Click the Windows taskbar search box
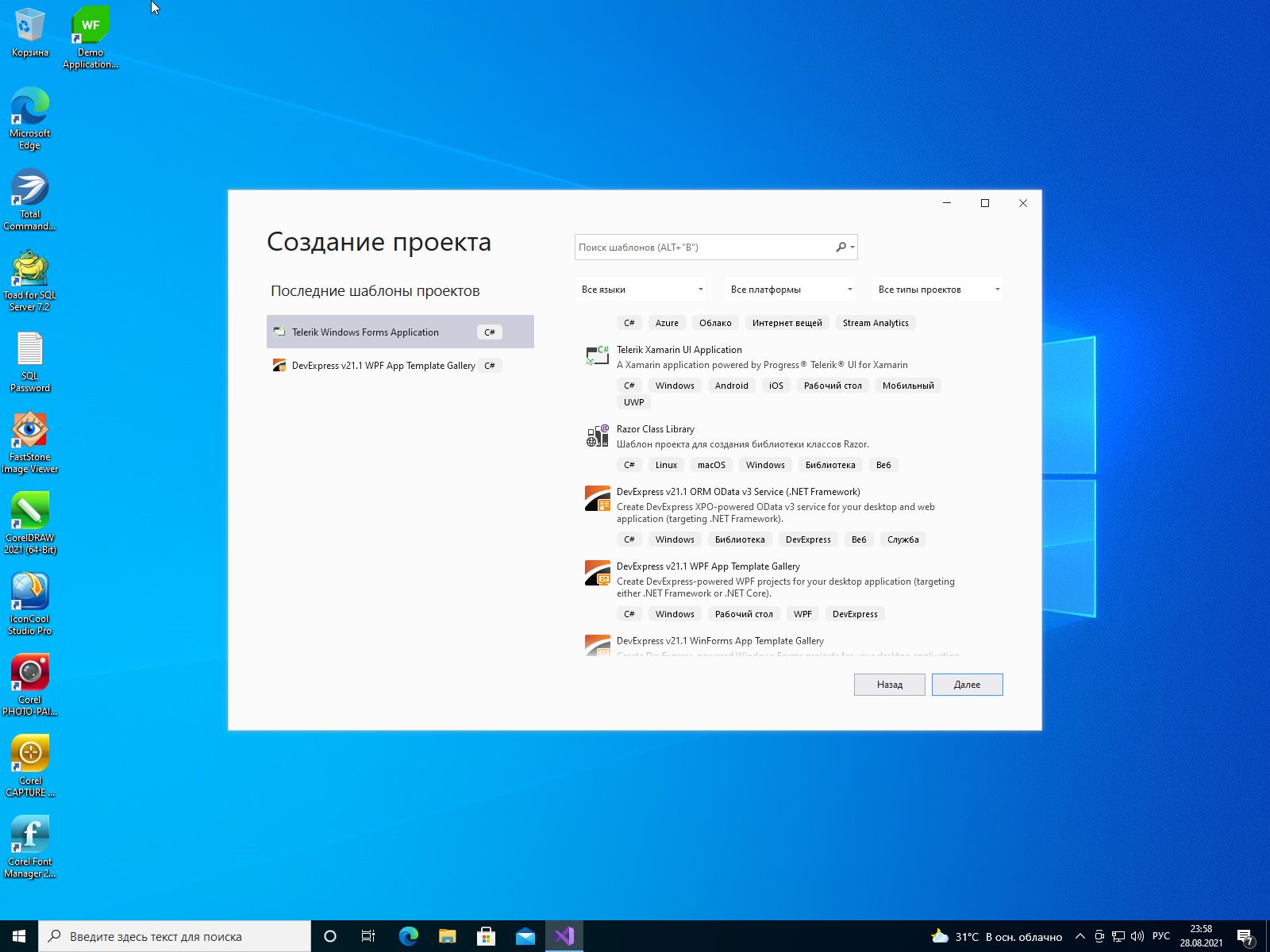 [x=175, y=936]
